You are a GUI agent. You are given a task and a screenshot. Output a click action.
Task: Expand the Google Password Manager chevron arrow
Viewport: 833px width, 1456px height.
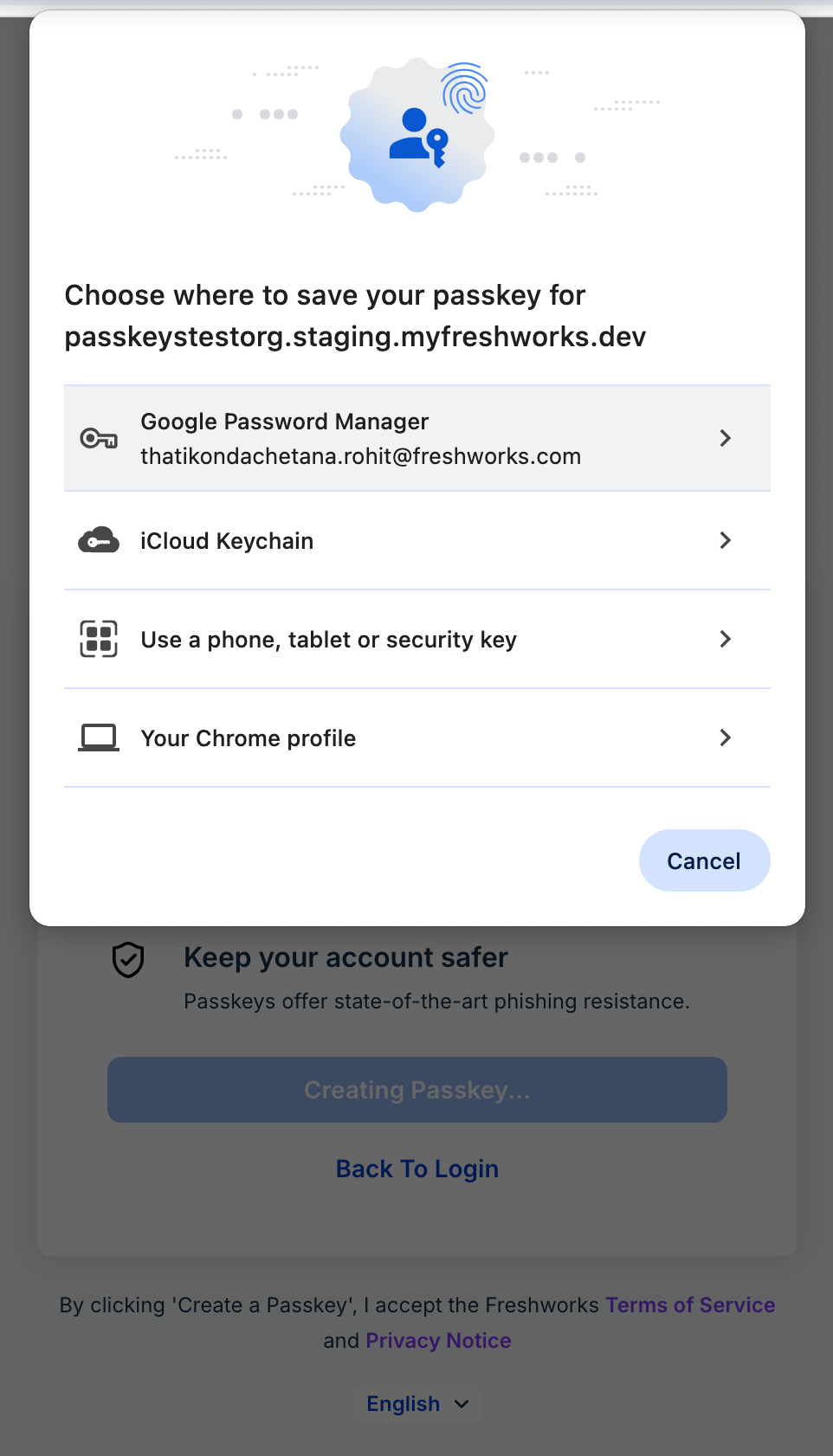pyautogui.click(x=726, y=438)
